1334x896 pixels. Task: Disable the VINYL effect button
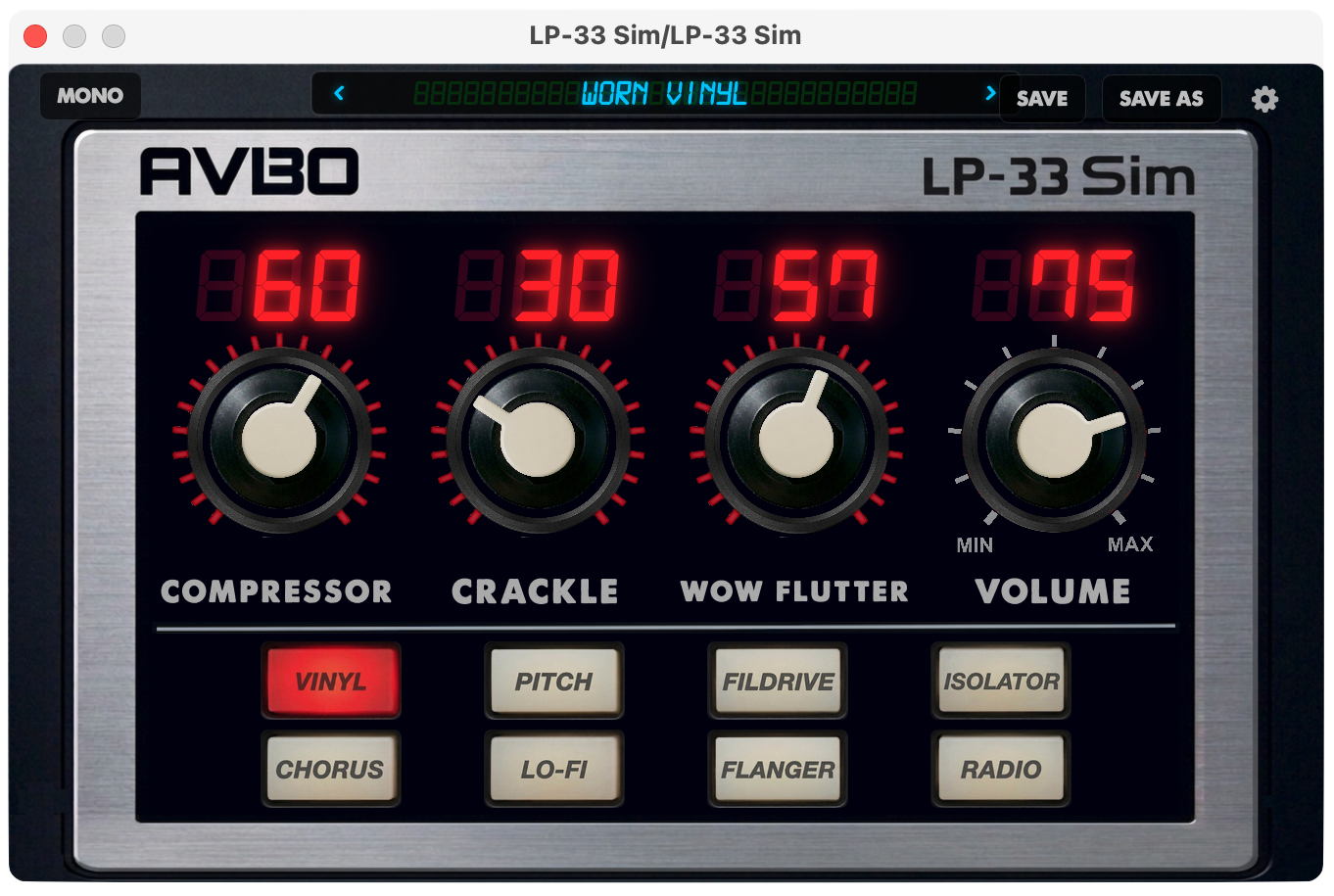coord(331,682)
